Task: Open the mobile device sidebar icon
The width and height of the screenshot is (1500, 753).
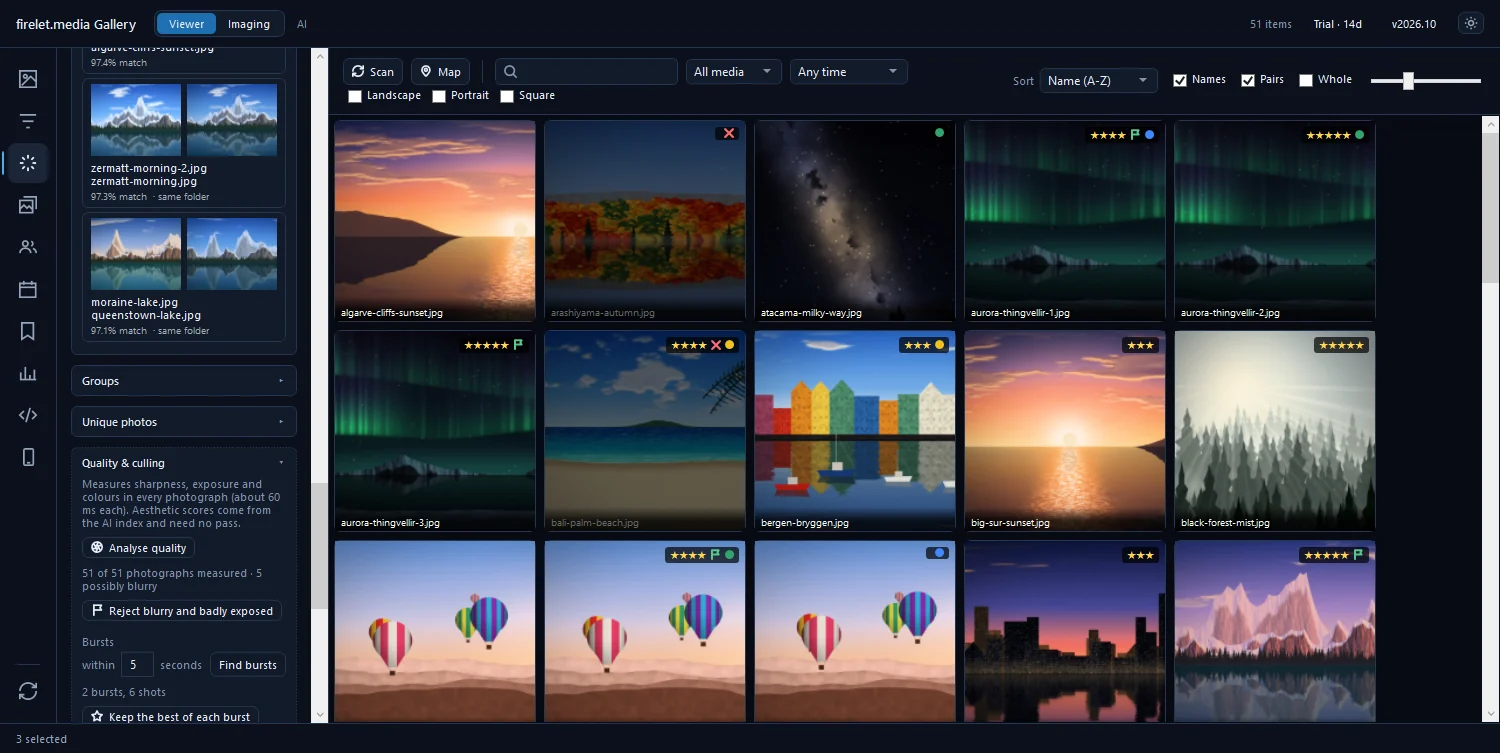Action: pos(28,457)
